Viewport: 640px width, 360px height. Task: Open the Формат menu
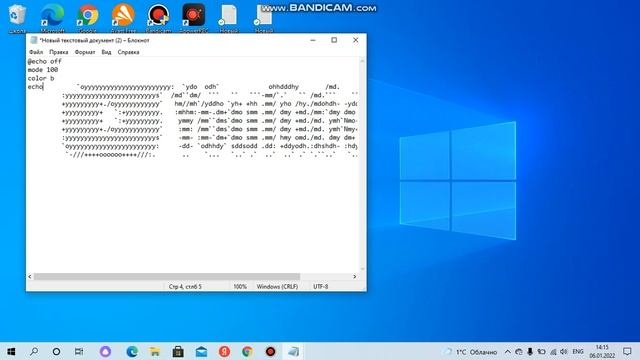pos(85,52)
